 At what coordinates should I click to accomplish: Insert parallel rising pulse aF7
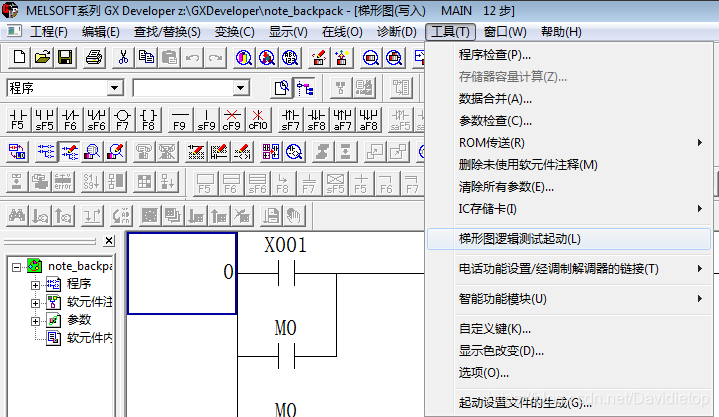[342, 120]
